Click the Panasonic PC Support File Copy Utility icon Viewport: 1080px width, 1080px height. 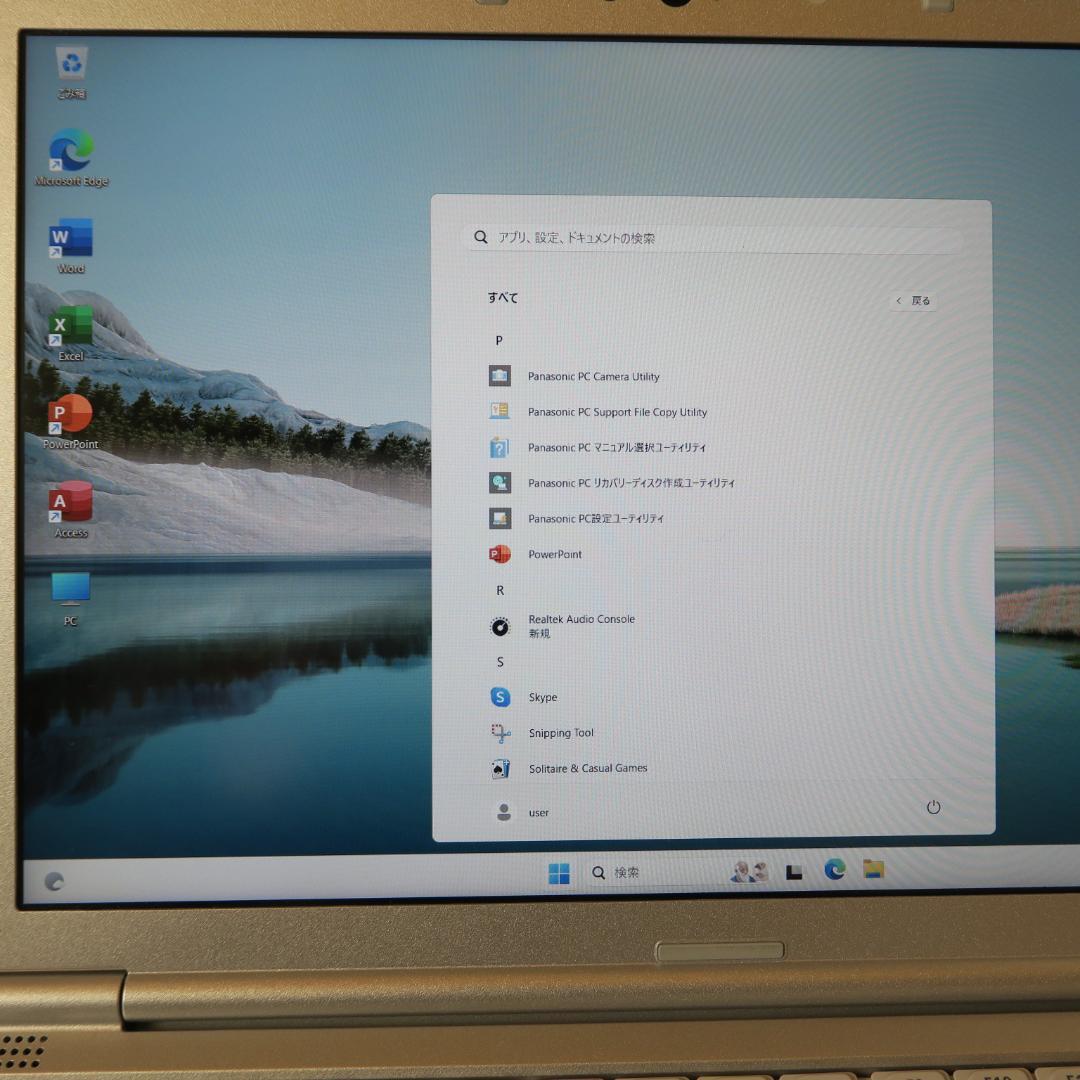pos(500,411)
